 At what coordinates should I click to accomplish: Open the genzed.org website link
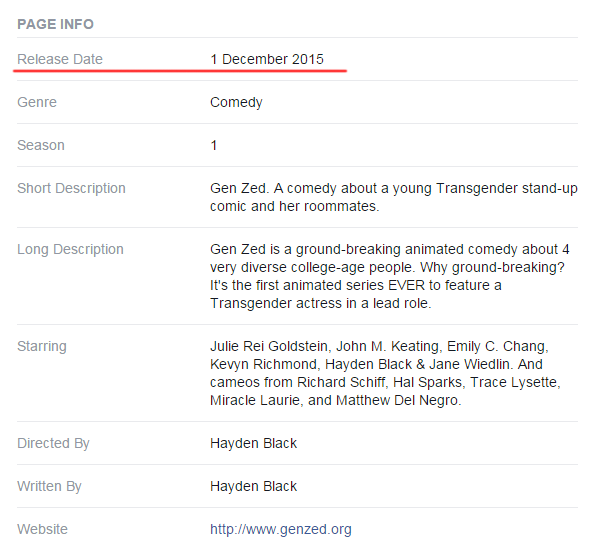[x=281, y=529]
